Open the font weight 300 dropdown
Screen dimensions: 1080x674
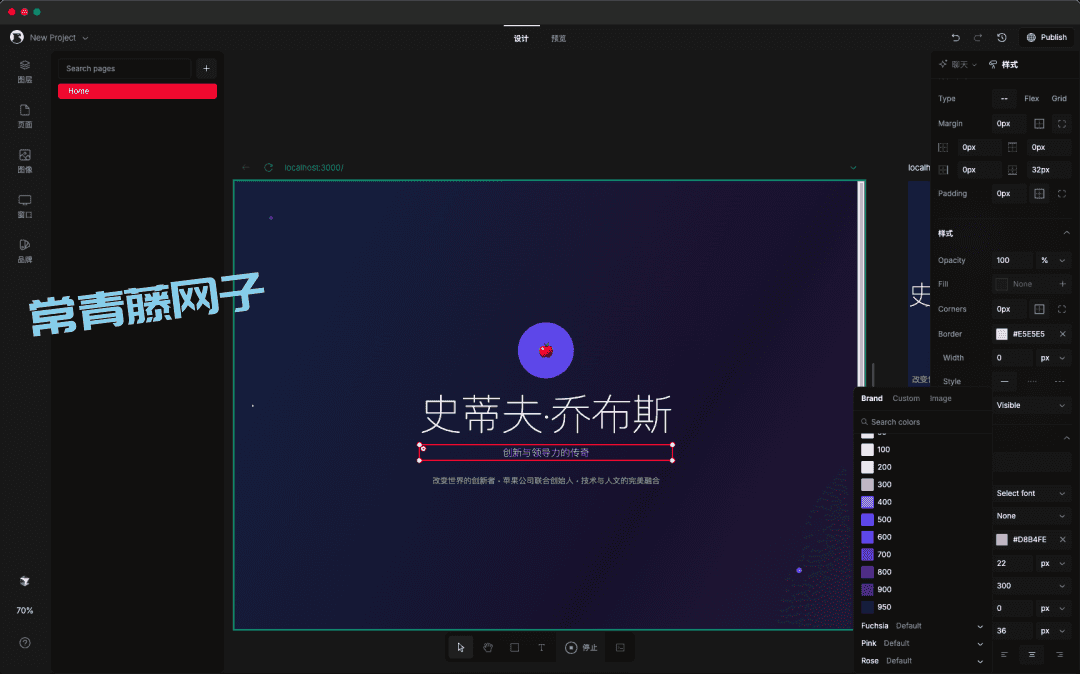[1031, 586]
